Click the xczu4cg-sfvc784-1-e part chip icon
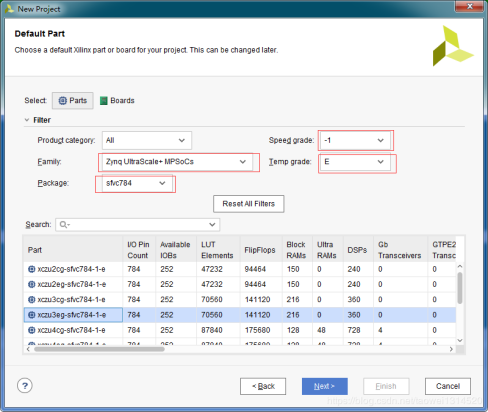This screenshot has height=412, width=488. (x=32, y=330)
